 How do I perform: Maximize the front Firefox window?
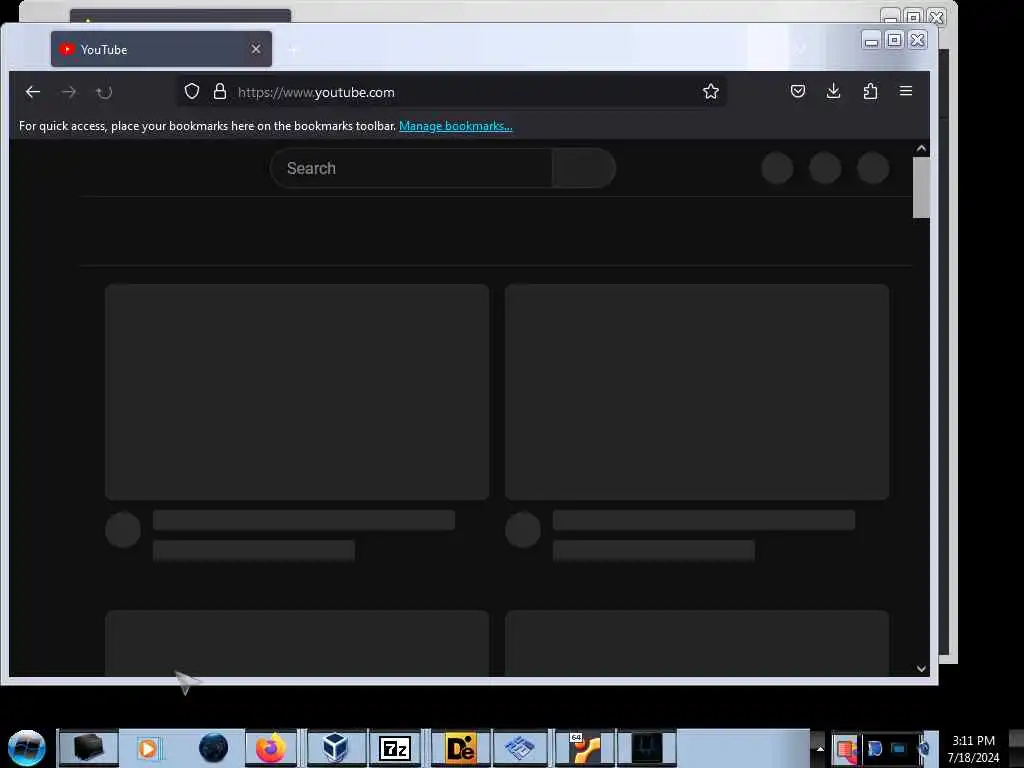tap(895, 40)
